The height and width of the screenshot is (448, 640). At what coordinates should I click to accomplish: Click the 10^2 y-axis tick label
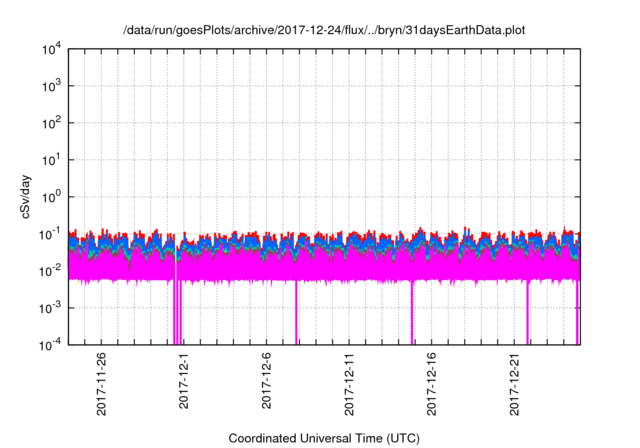[51, 124]
